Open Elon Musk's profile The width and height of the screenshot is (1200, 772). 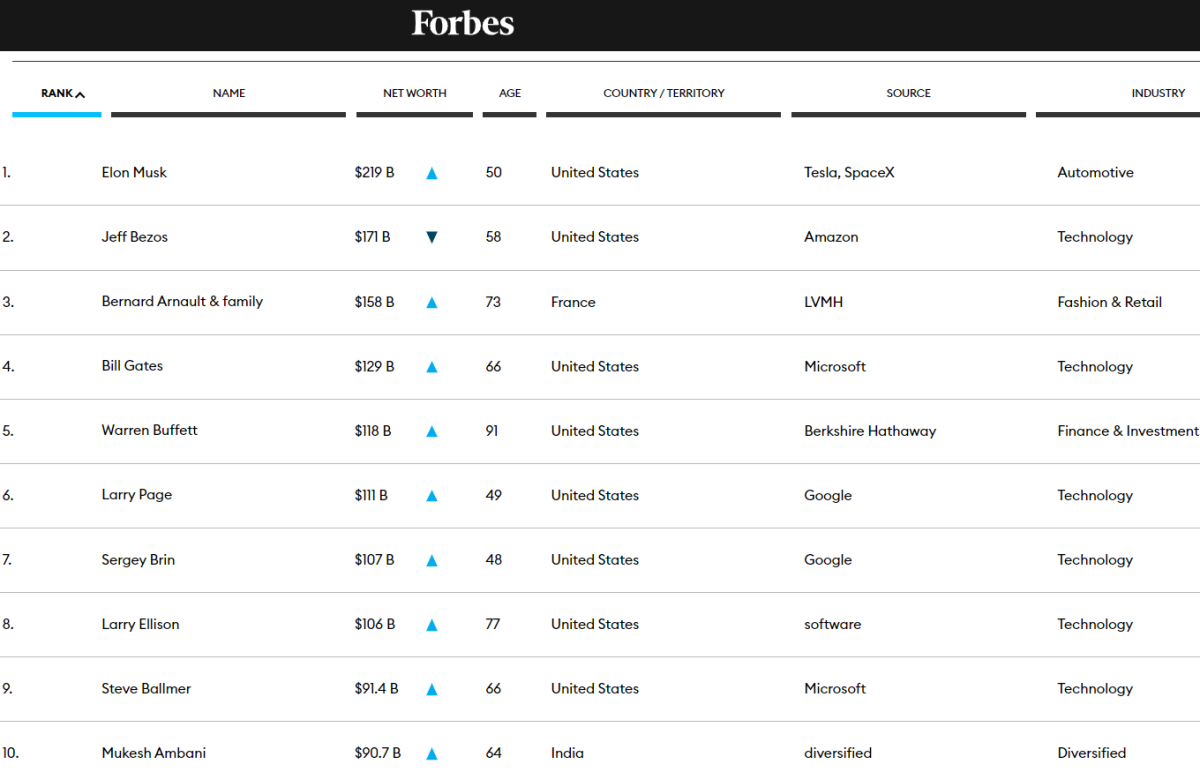point(134,172)
